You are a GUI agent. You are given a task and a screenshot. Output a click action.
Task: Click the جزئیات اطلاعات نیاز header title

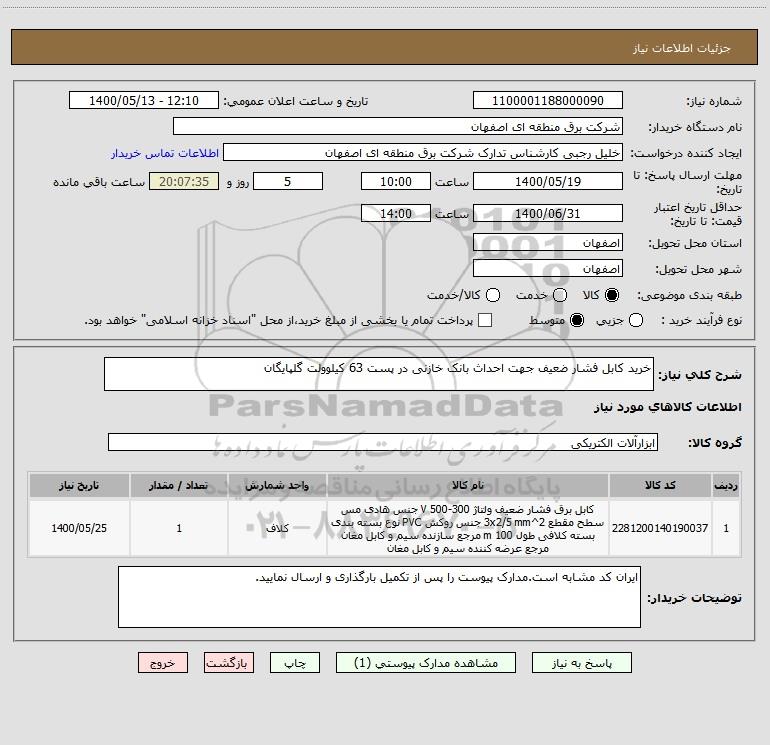coord(682,48)
